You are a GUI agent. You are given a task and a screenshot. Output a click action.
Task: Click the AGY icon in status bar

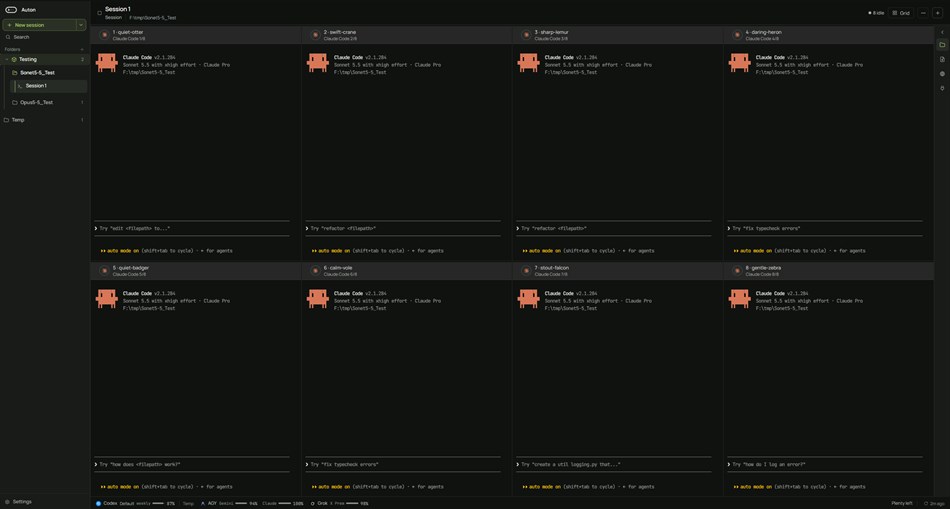[x=203, y=503]
